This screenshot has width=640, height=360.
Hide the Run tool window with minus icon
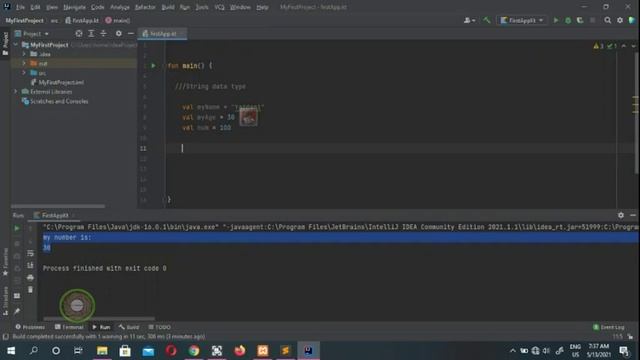(x=633, y=215)
